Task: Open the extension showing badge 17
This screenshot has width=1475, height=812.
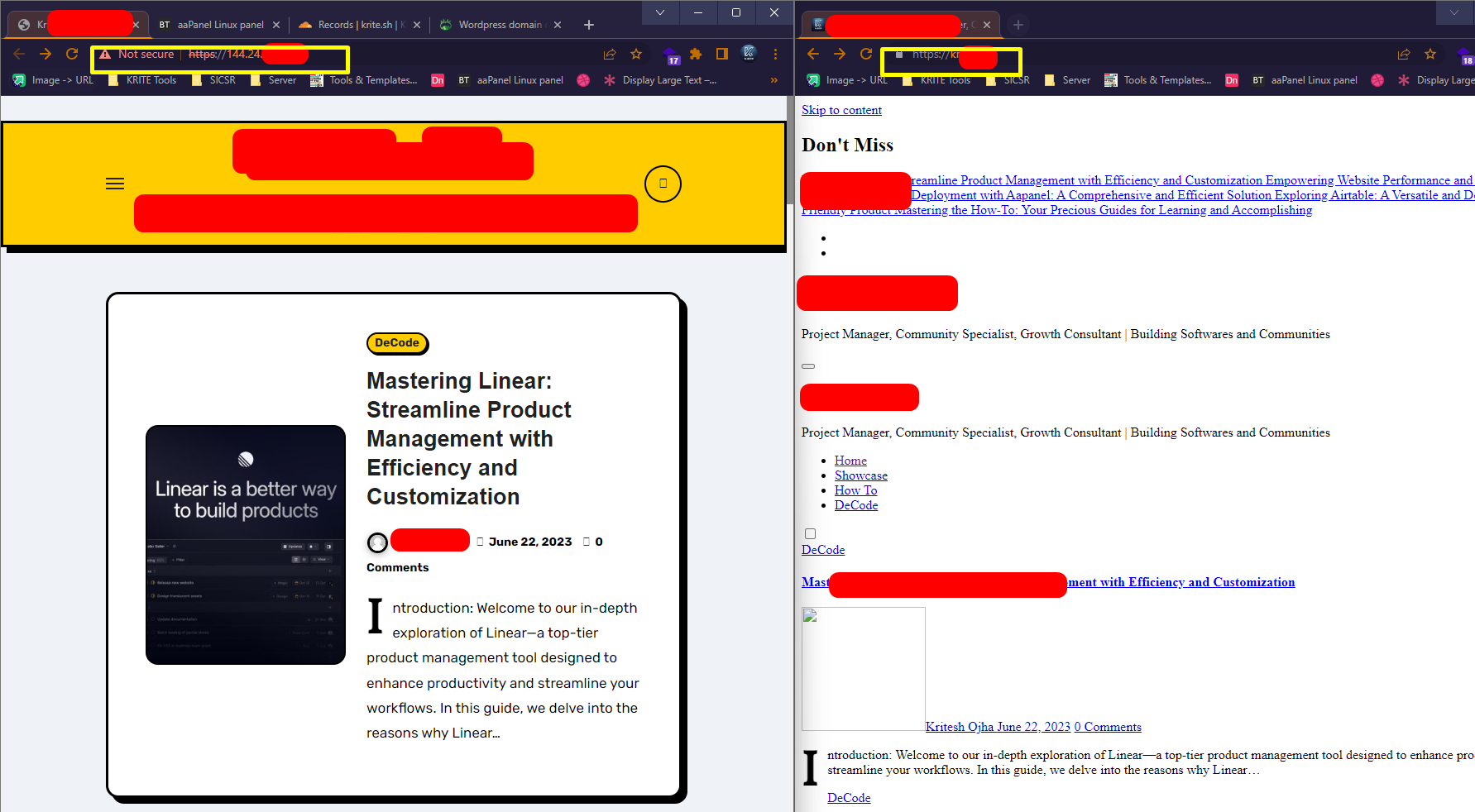Action: point(671,55)
